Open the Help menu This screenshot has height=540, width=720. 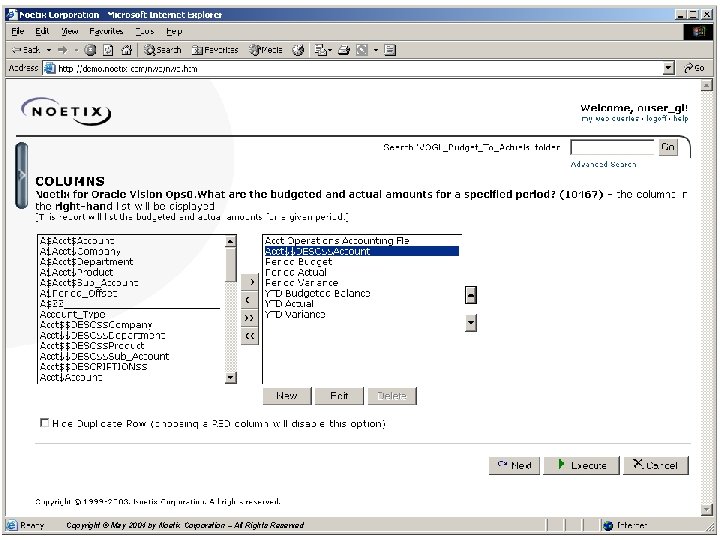click(x=174, y=31)
